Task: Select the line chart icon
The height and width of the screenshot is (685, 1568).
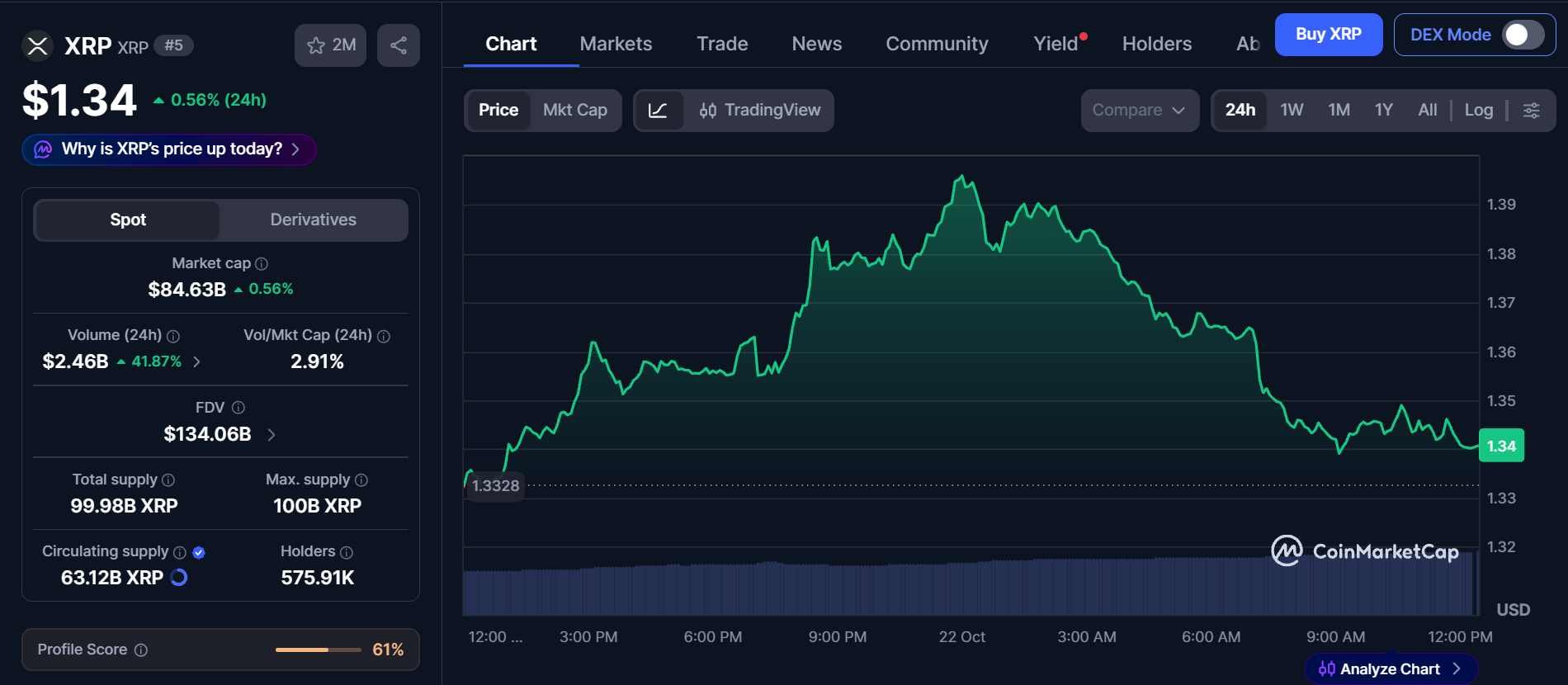Action: click(x=659, y=111)
